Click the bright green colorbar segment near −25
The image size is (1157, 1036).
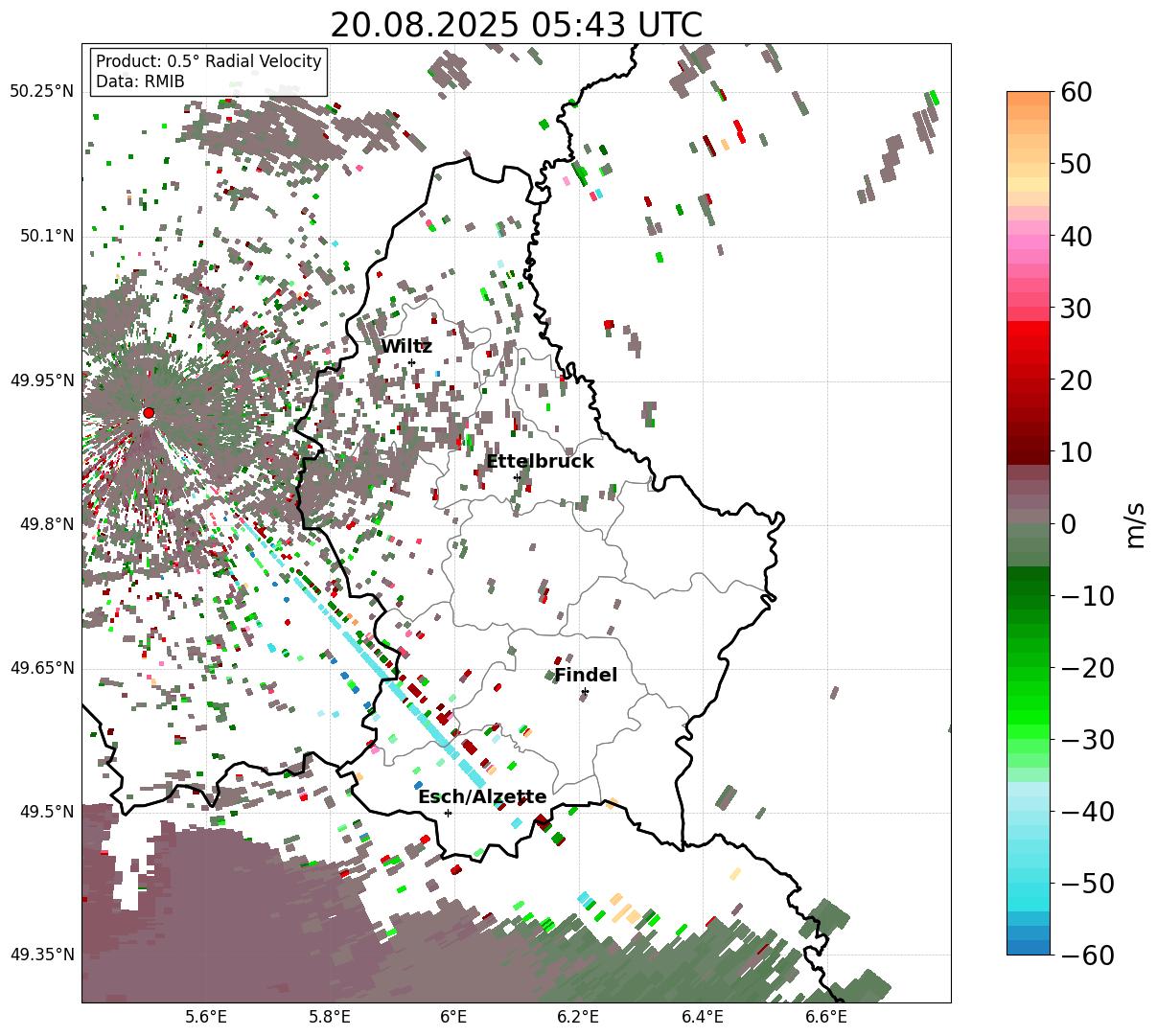(1029, 702)
